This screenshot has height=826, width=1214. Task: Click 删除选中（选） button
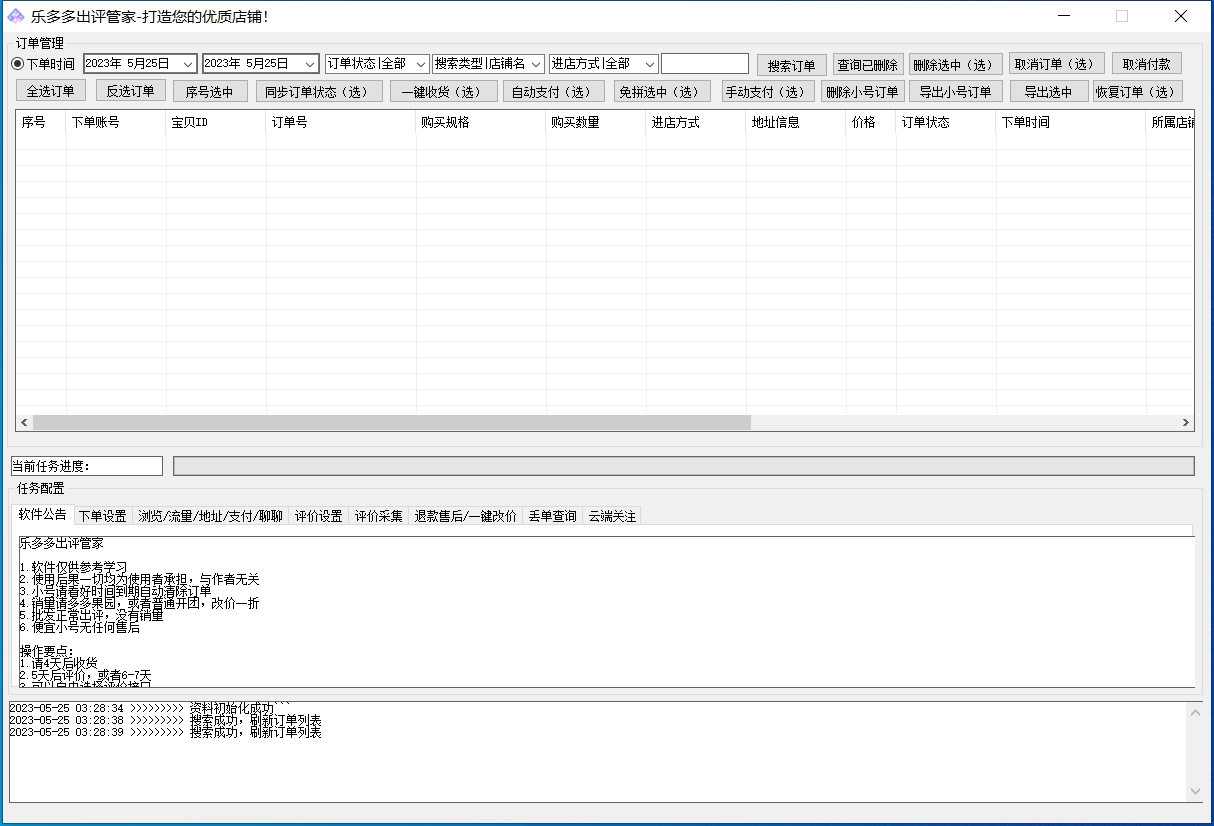tap(956, 65)
